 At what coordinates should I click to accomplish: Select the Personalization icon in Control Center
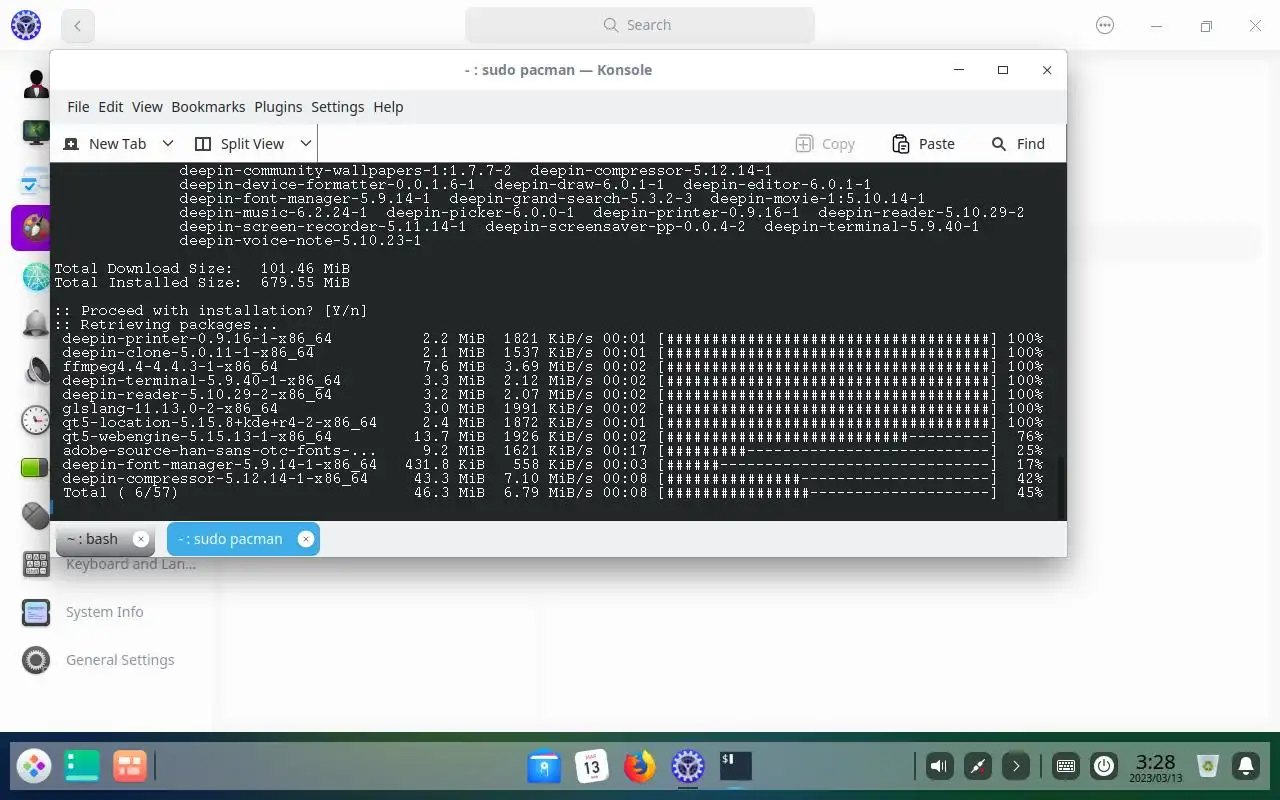click(x=36, y=228)
